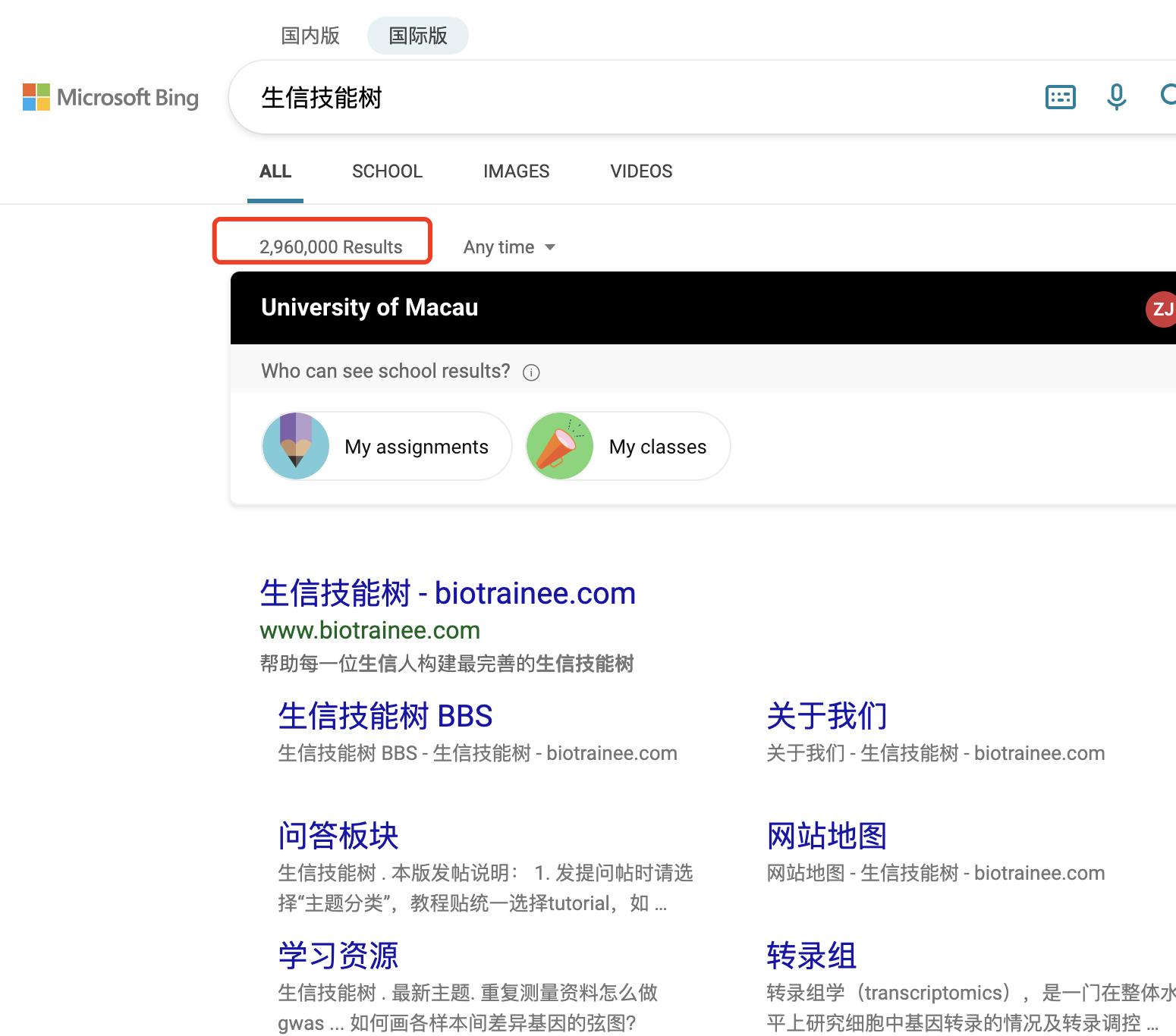
Task: Click the snippet 网站地图 - 生信技能树 - biotrainee.com
Action: (935, 873)
